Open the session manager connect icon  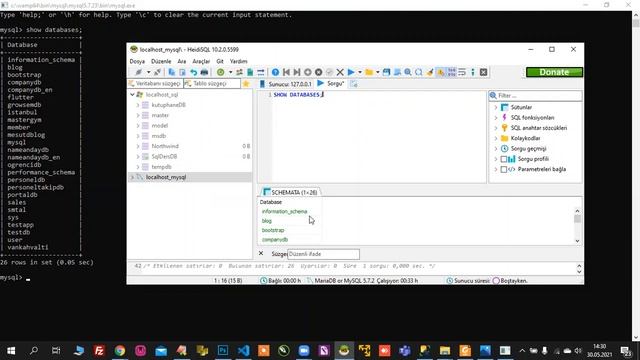tap(138, 72)
